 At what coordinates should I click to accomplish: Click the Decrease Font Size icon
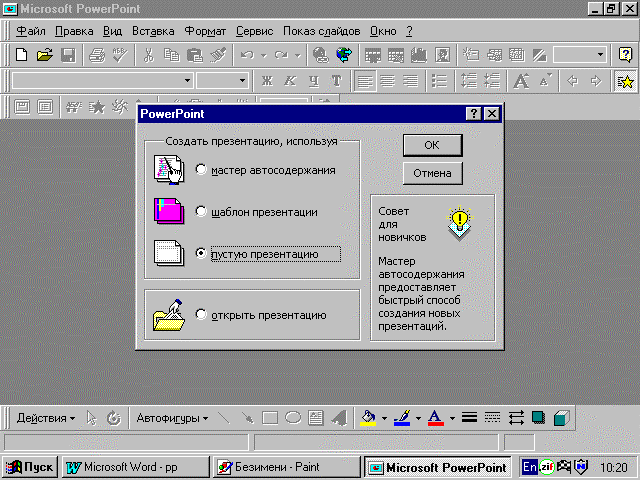545,81
